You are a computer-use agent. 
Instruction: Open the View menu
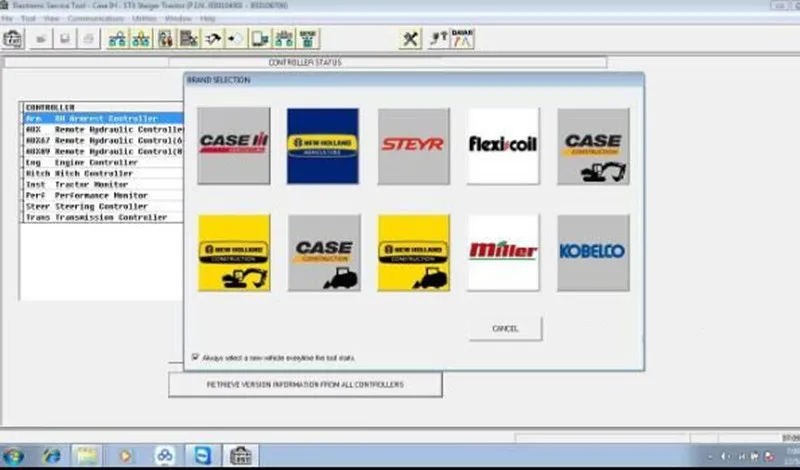pos(52,18)
